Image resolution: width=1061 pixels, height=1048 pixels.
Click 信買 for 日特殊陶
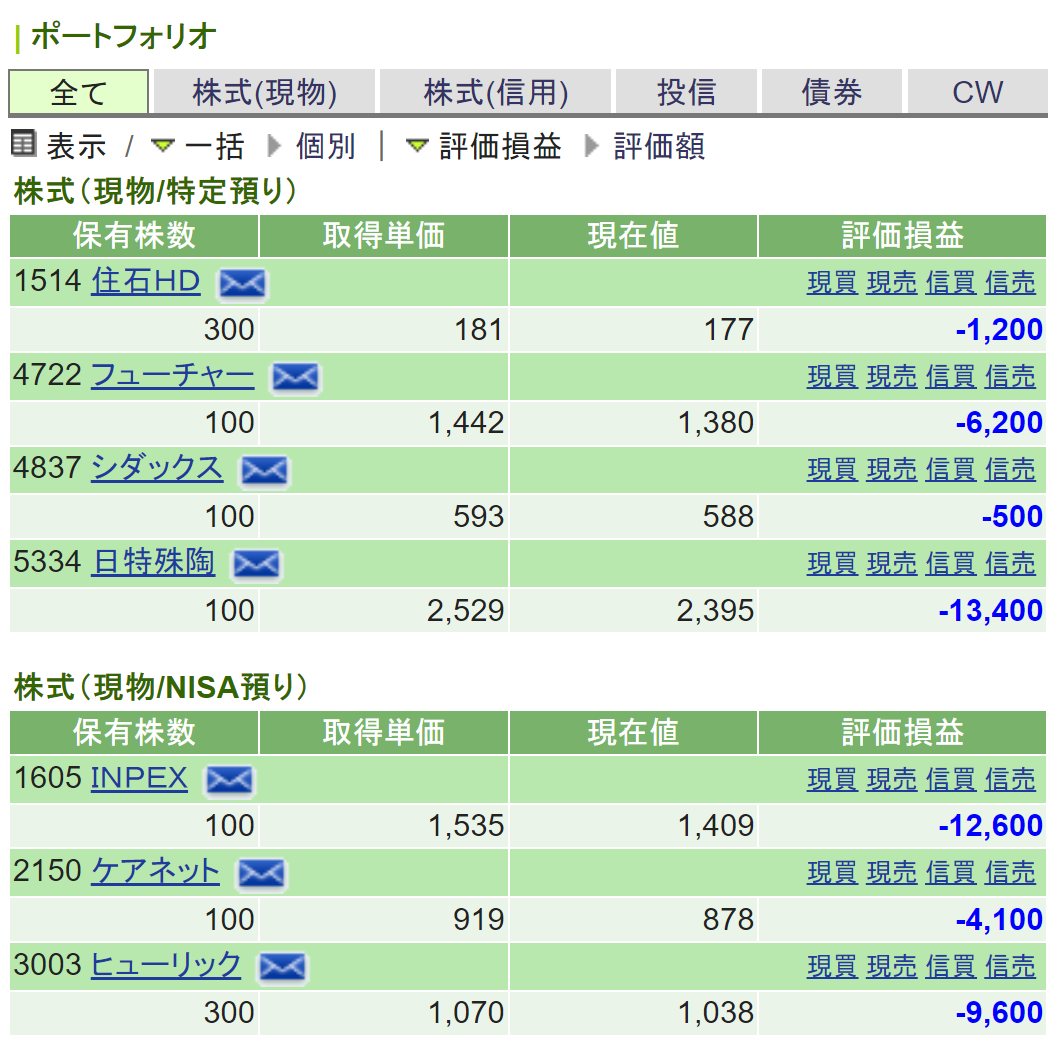click(x=951, y=564)
